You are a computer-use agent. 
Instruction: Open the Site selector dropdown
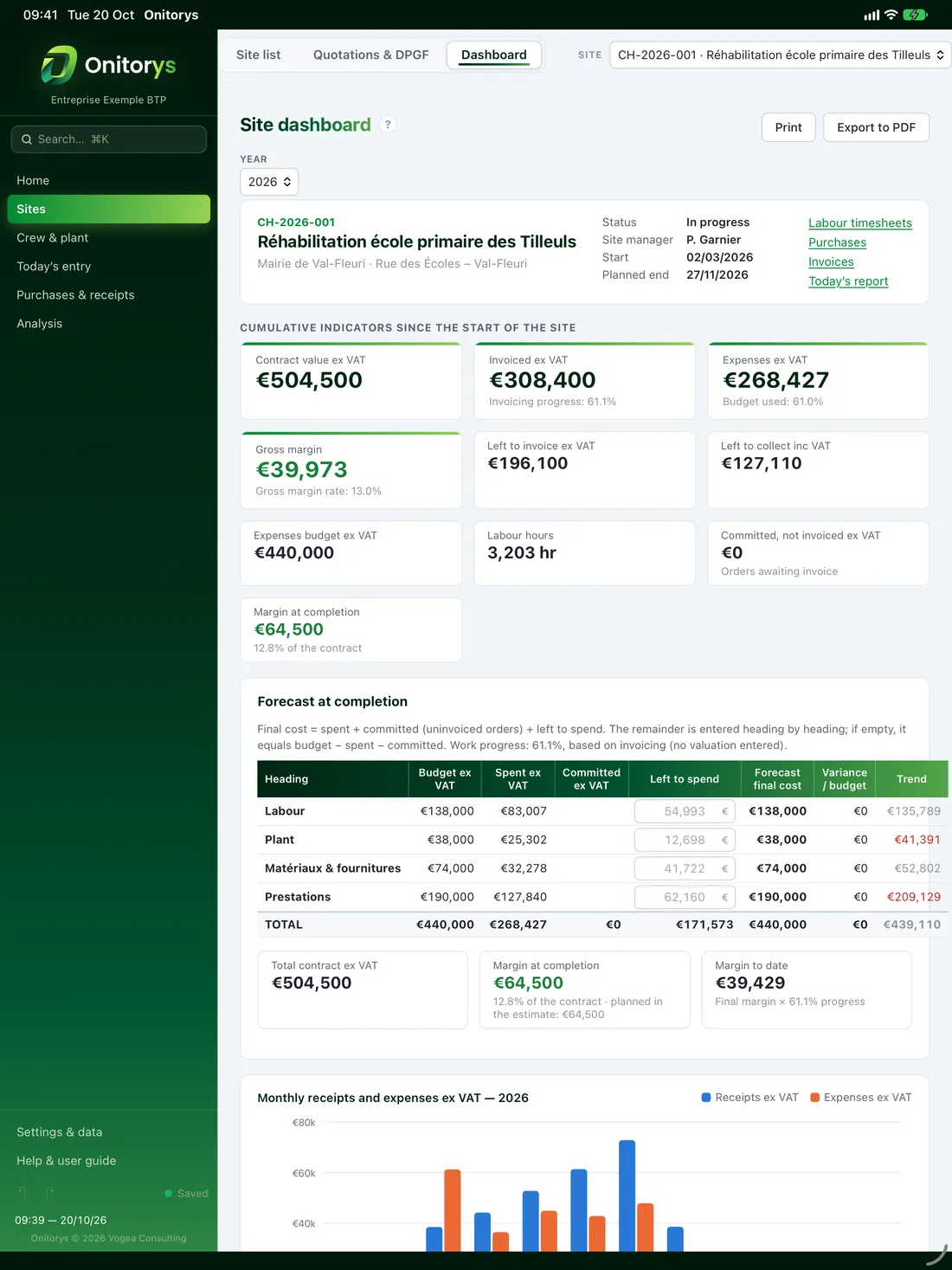(x=780, y=55)
